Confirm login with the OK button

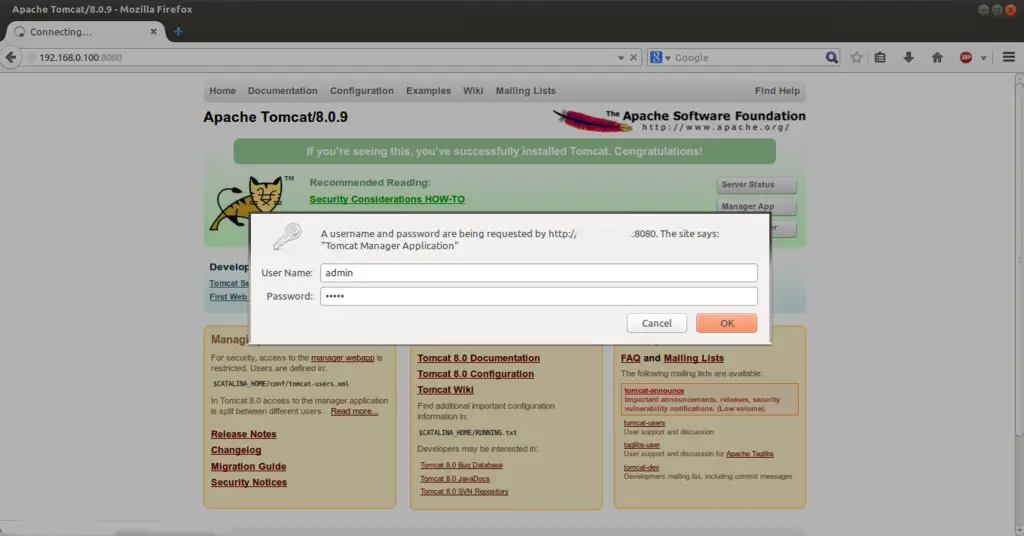pyautogui.click(x=726, y=323)
